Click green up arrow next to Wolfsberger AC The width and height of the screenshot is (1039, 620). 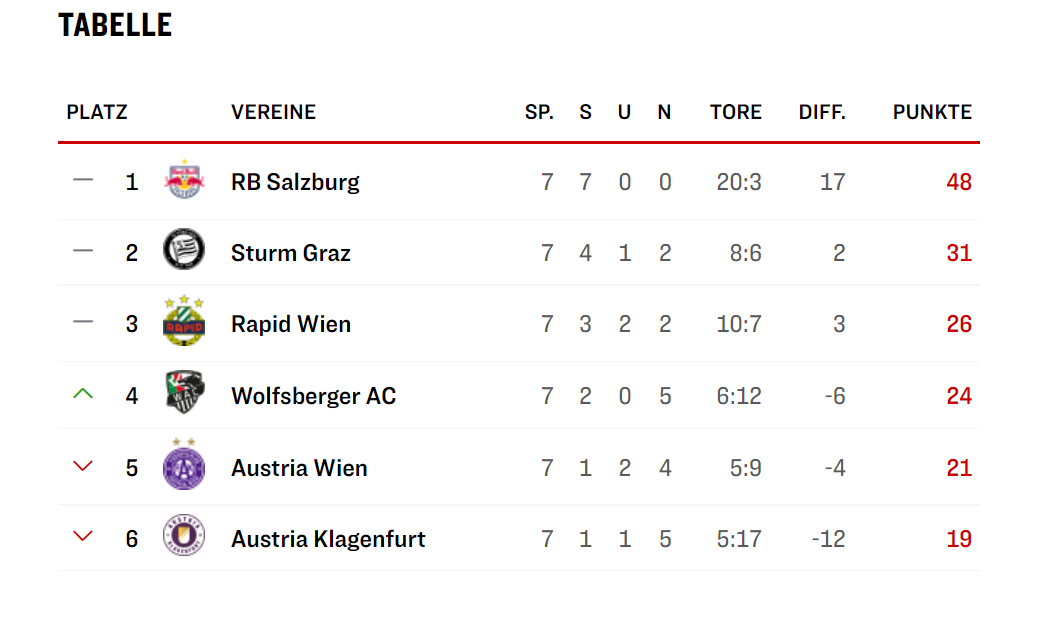click(x=83, y=394)
